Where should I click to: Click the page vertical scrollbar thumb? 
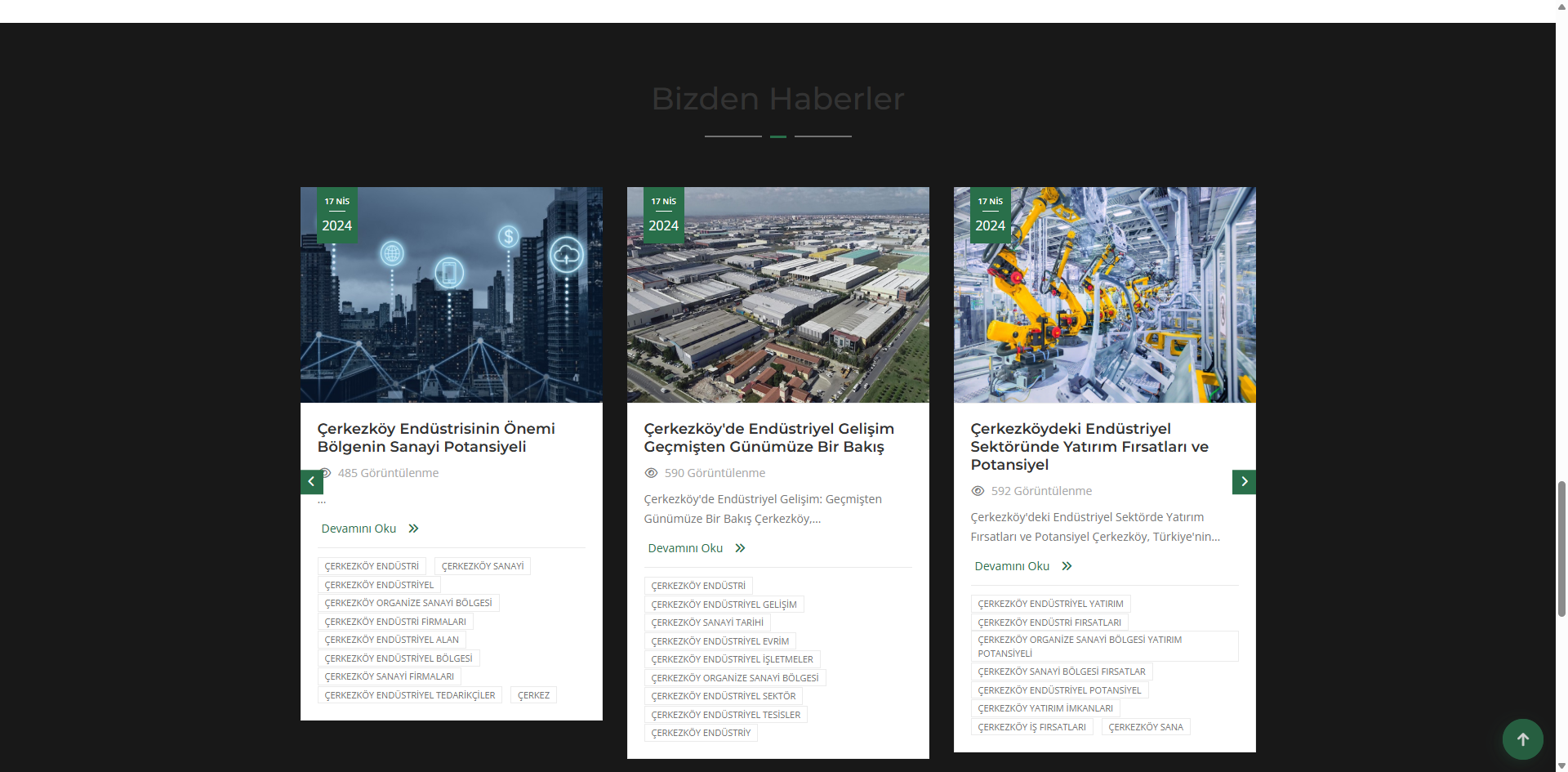pyautogui.click(x=1561, y=547)
